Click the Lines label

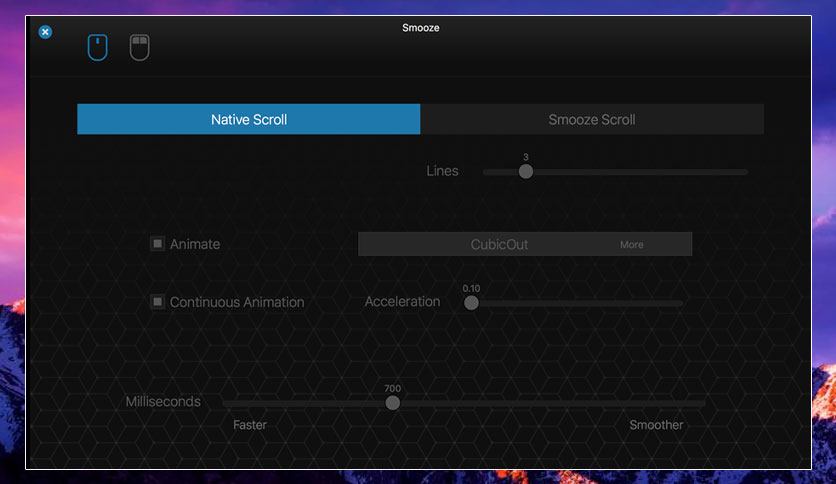coord(442,171)
